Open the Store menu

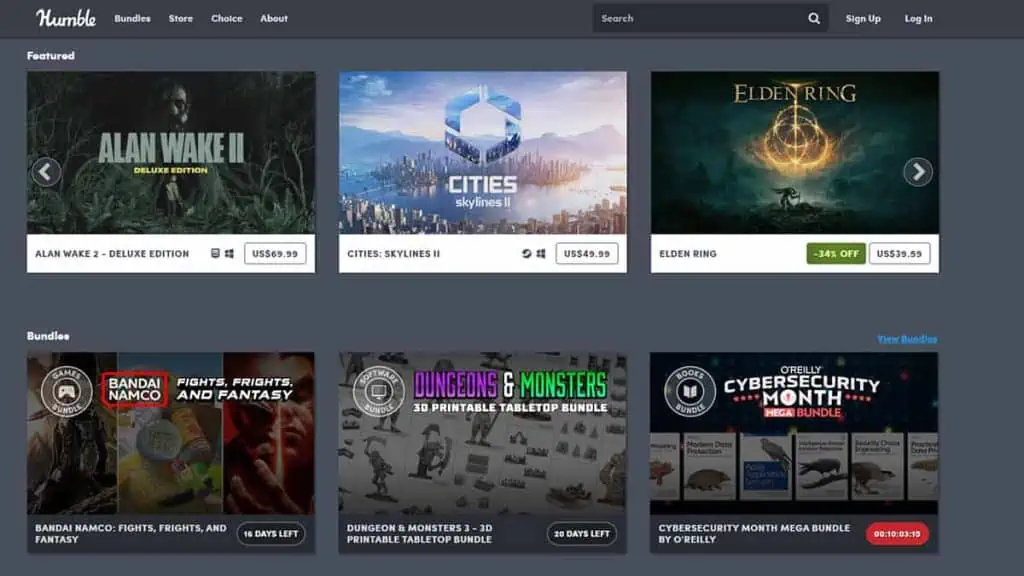point(181,17)
